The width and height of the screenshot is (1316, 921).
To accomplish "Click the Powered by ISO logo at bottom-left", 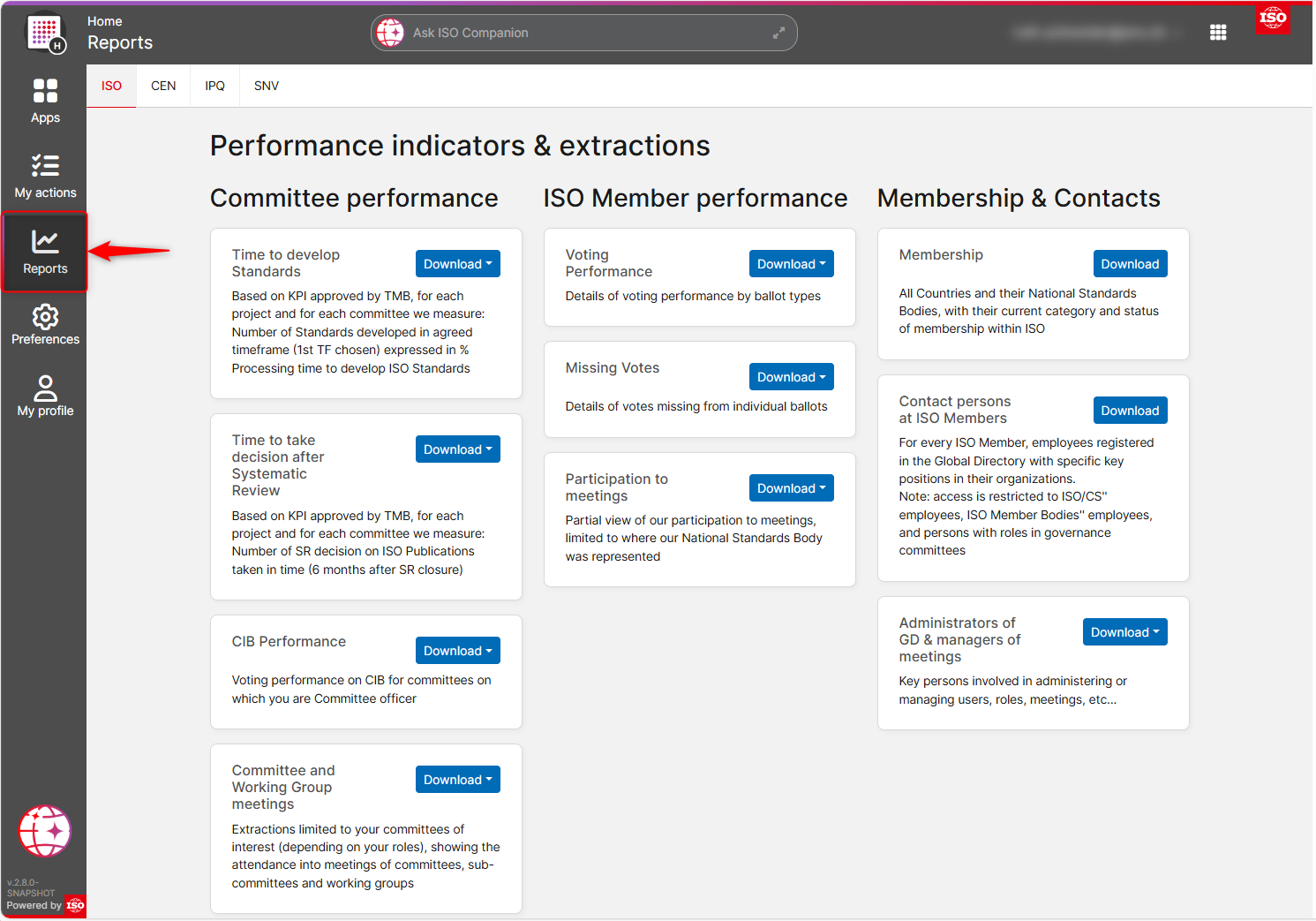I will click(x=75, y=905).
